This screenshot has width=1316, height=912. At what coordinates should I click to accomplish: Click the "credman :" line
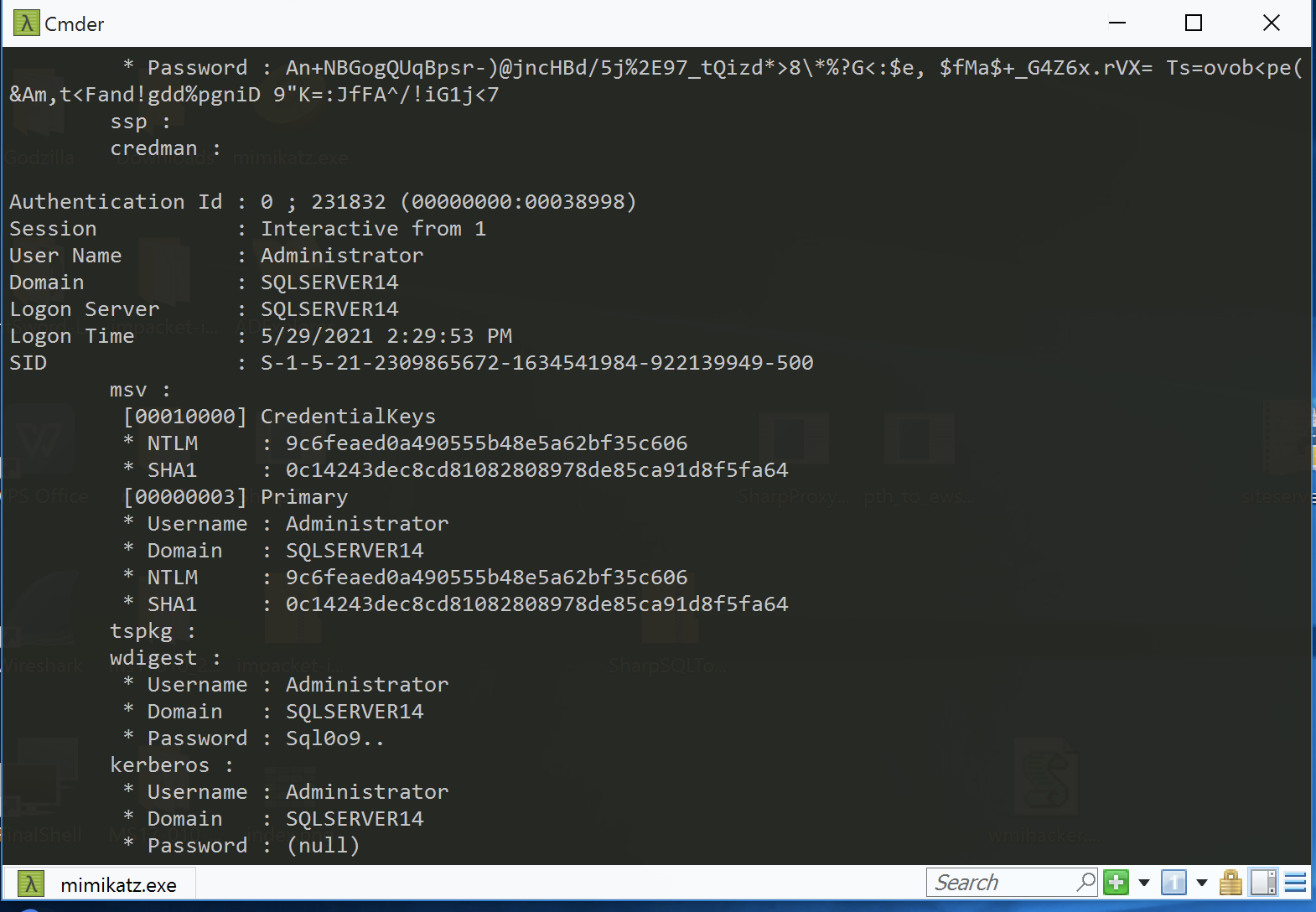(166, 148)
